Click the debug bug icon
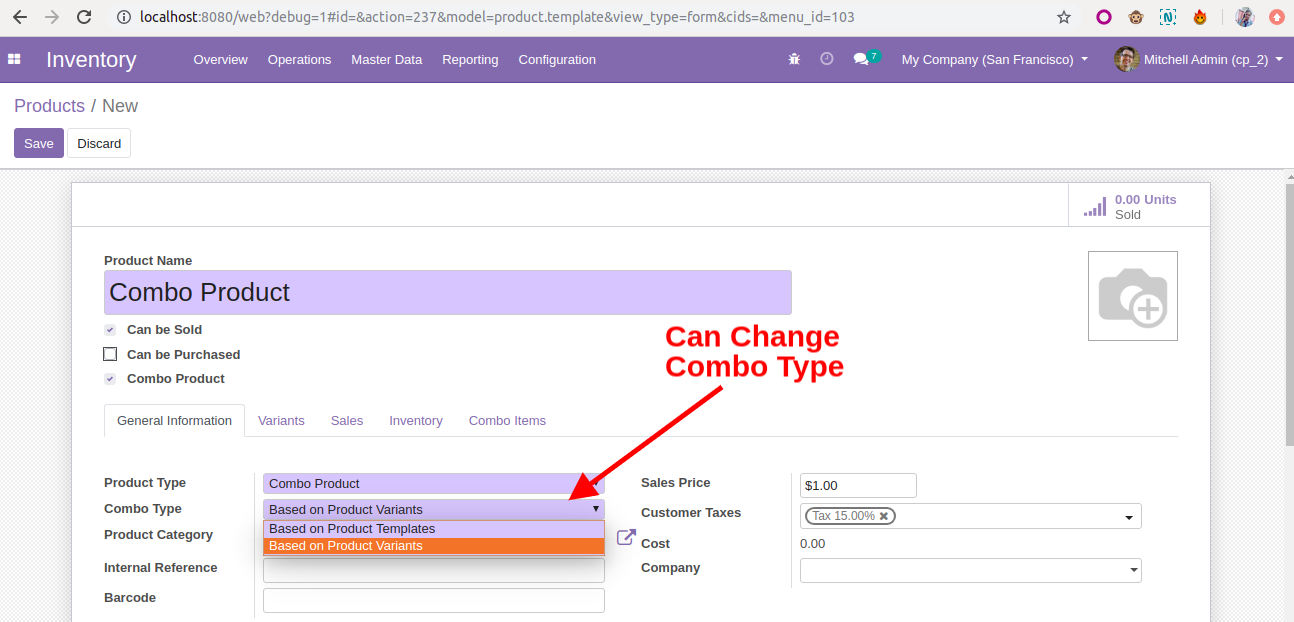1294x622 pixels. [x=794, y=60]
